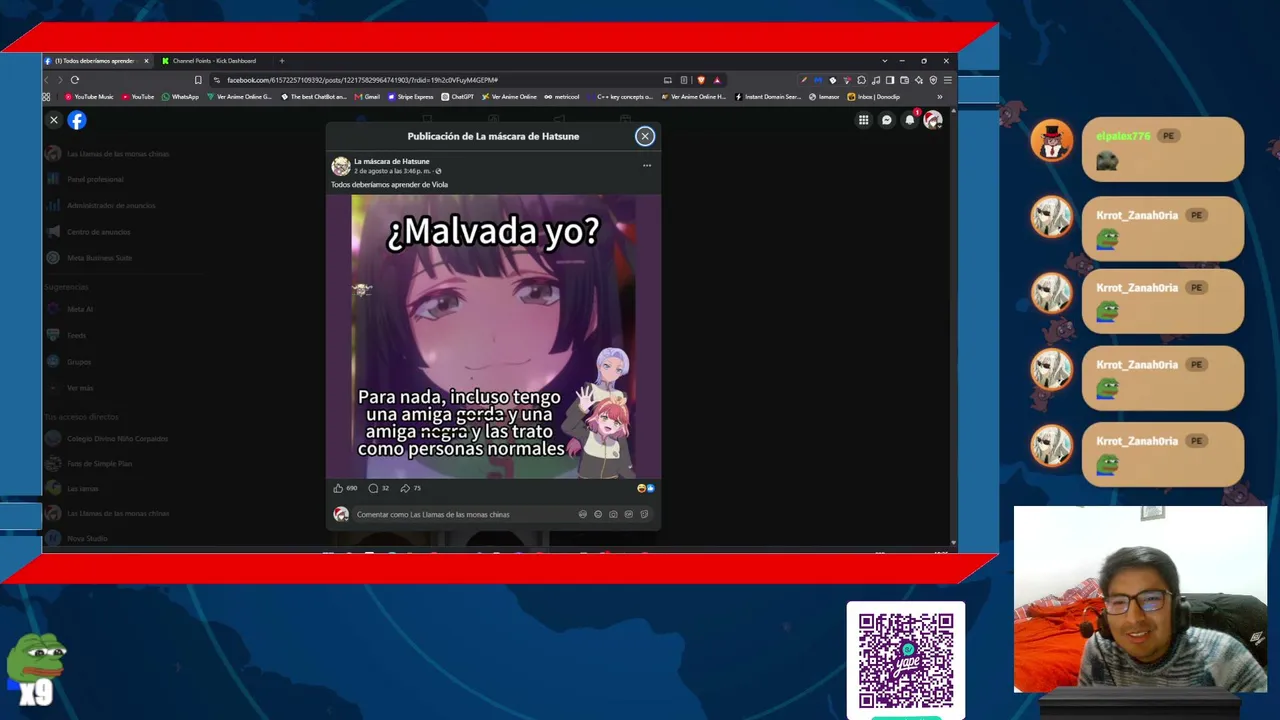Open the browser sidebar panel icon
Image resolution: width=1280 pixels, height=720 pixels.
(x=890, y=80)
